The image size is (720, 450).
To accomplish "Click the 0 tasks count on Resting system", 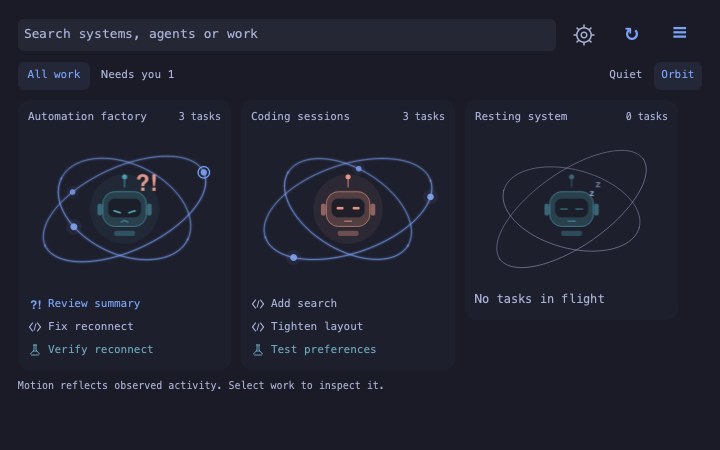I will click(x=647, y=117).
